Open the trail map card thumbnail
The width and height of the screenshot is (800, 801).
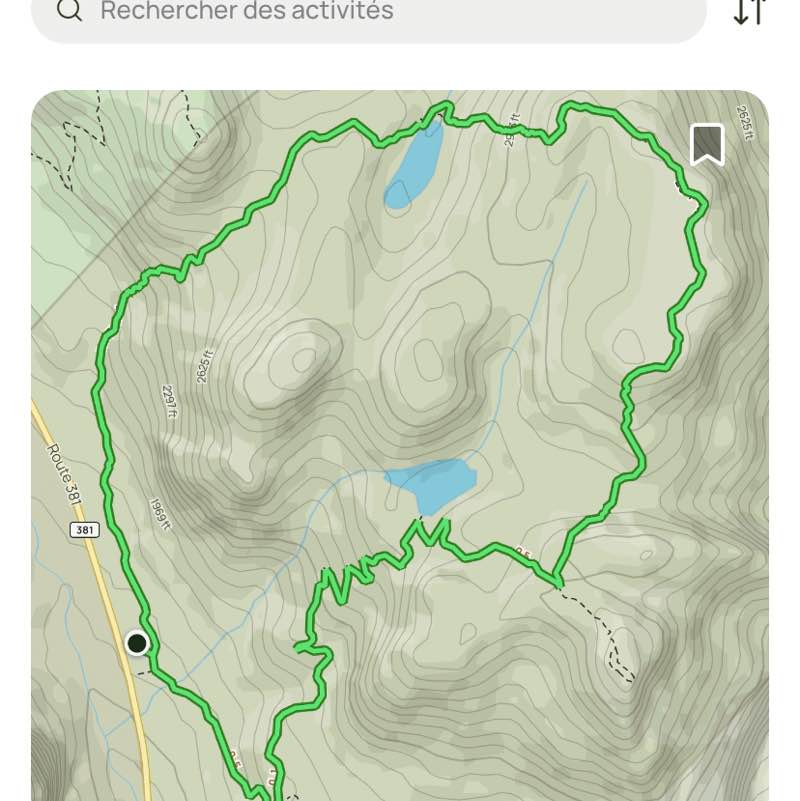[400, 445]
